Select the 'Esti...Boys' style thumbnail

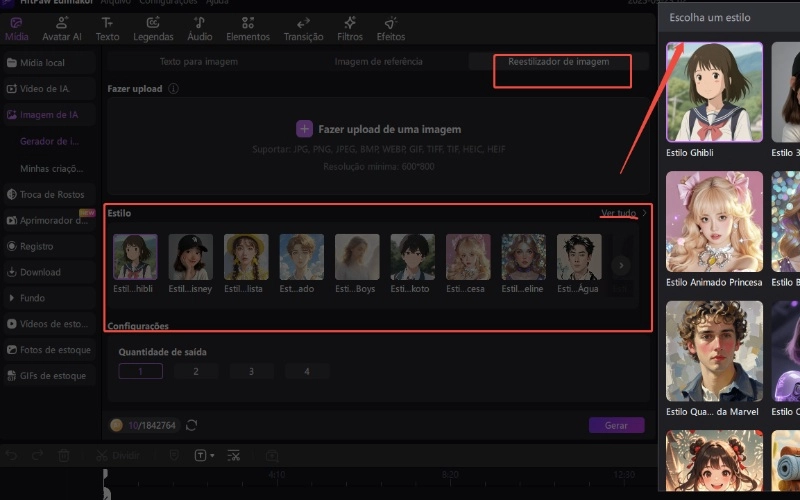357,257
